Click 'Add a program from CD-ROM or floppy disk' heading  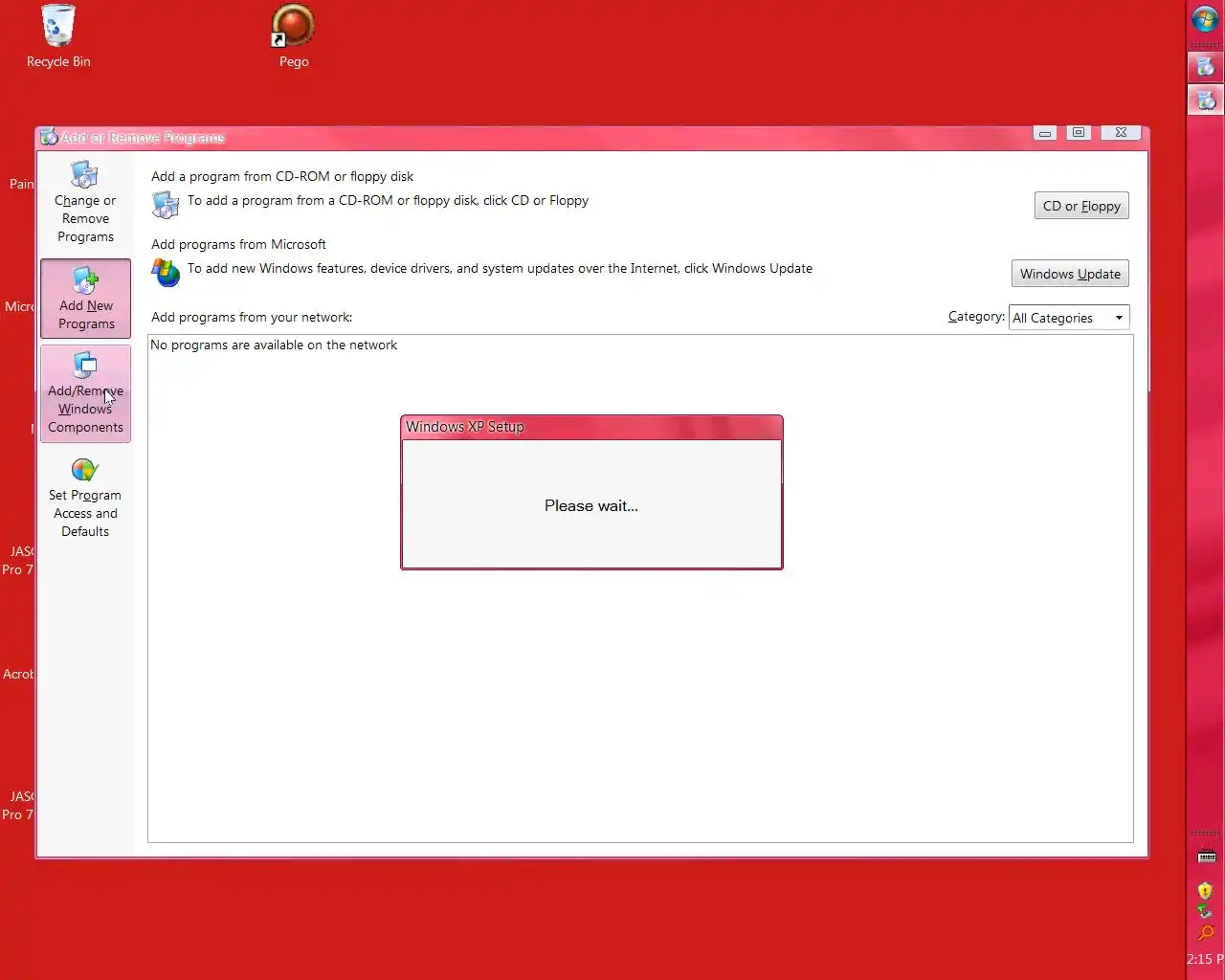pos(282,176)
